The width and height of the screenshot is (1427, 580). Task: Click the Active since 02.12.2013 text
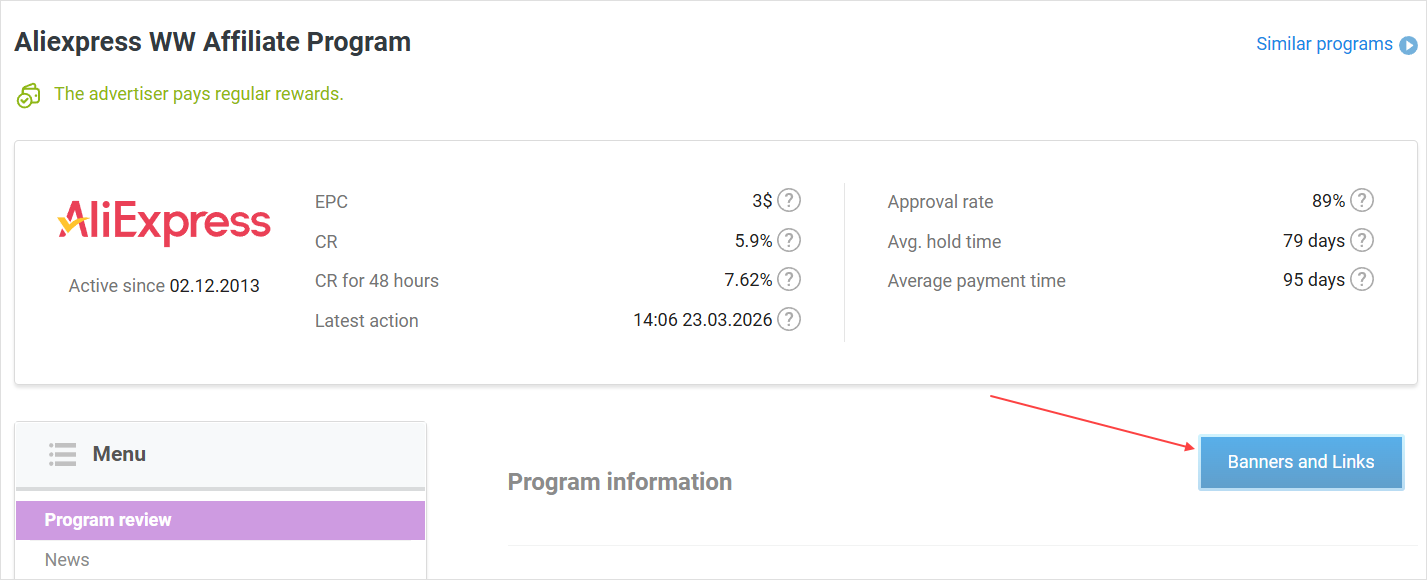click(x=164, y=286)
